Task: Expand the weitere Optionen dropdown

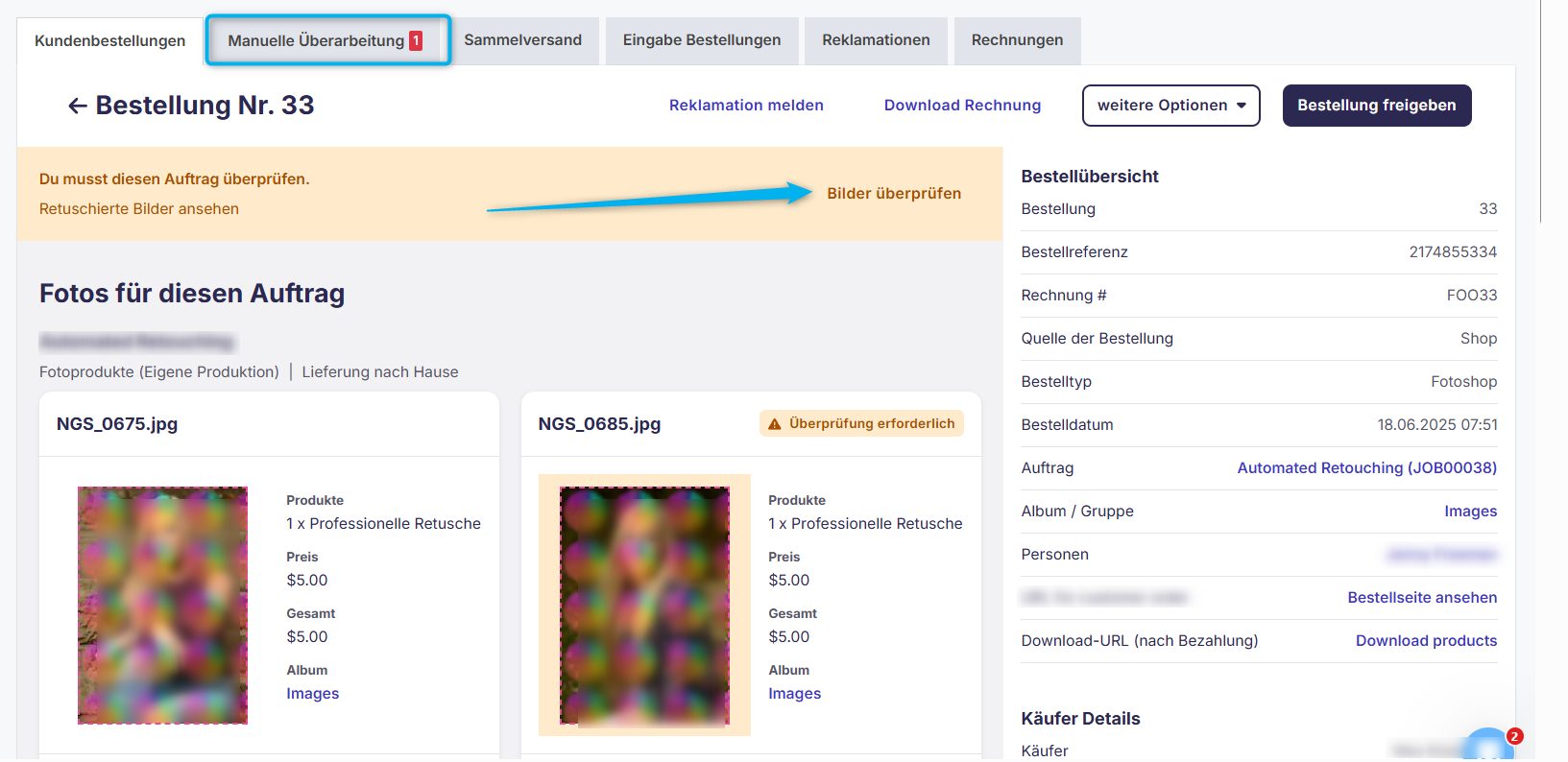Action: [1170, 106]
